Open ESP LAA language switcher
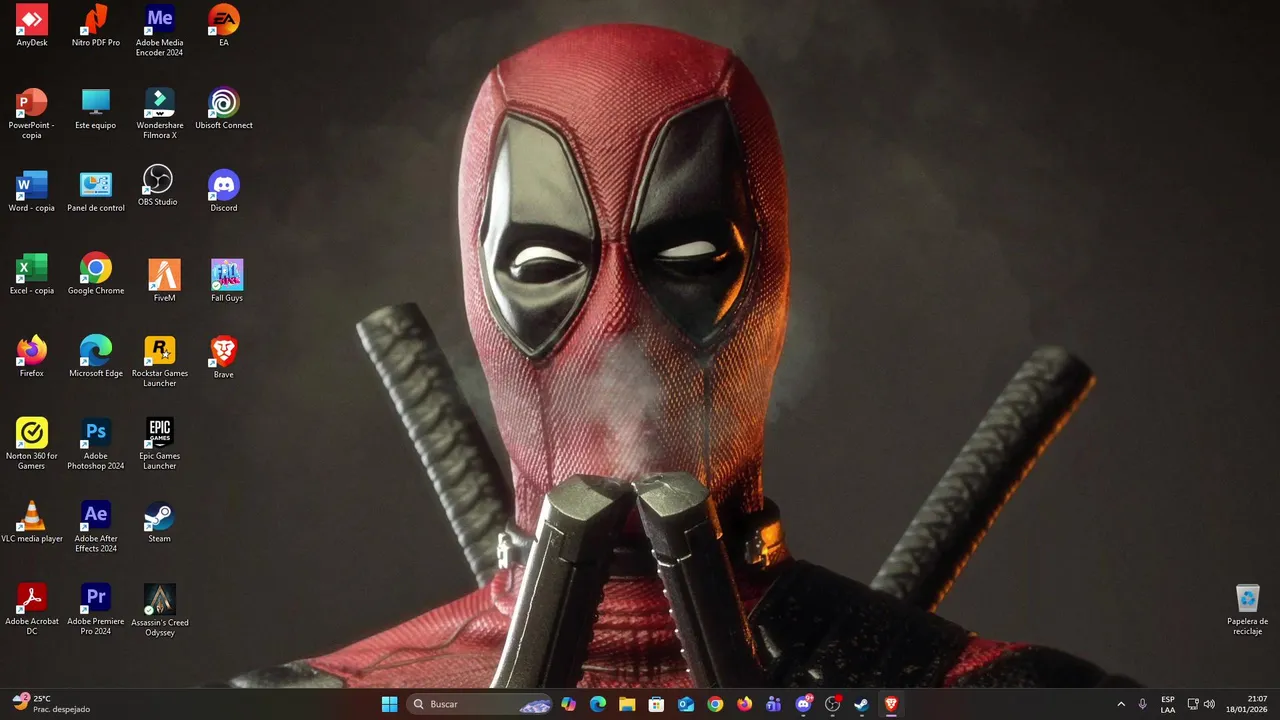 (x=1168, y=704)
